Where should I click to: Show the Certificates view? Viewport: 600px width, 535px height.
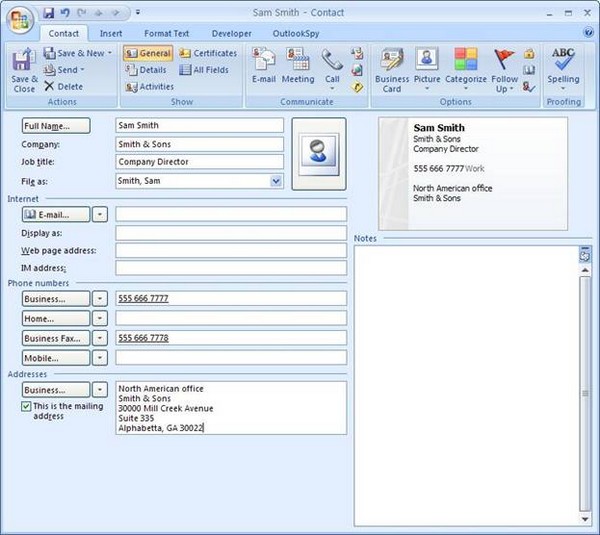coord(208,53)
